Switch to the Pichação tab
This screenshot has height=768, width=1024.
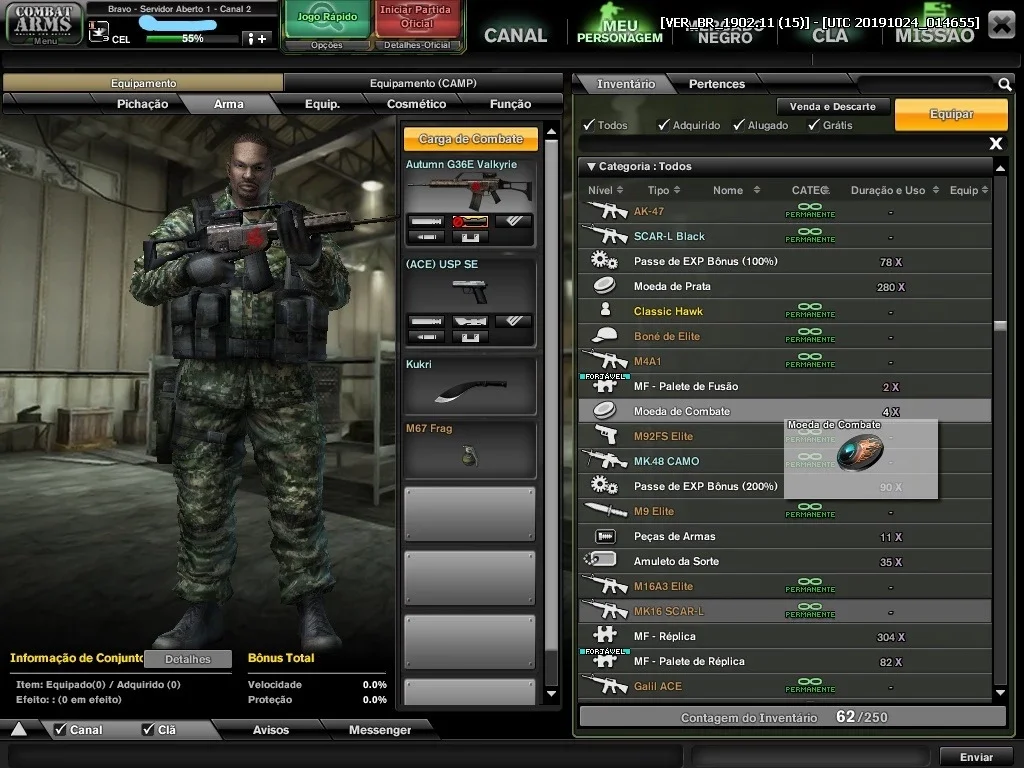(x=142, y=104)
